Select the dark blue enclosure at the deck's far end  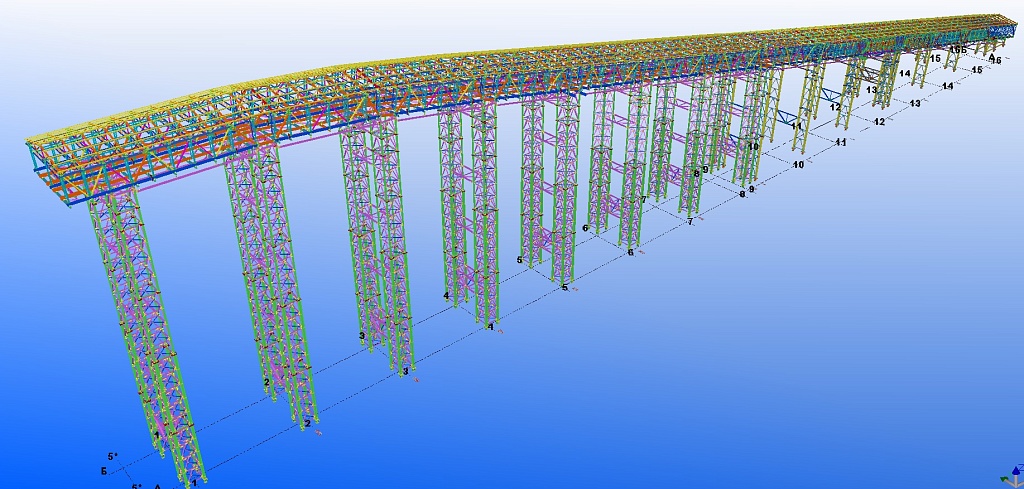pos(1000,31)
